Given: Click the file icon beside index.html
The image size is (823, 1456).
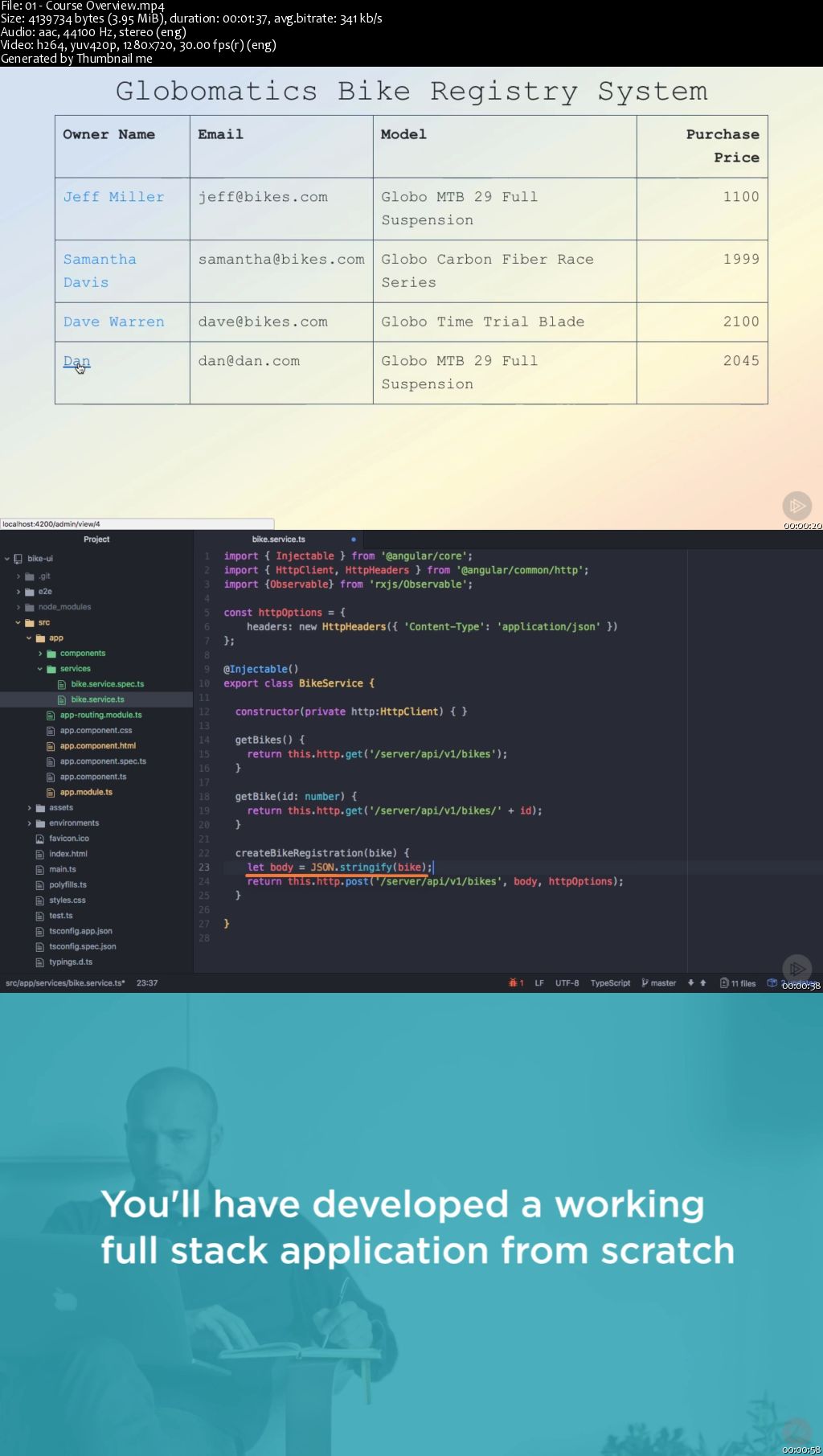Looking at the screenshot, I should click(x=40, y=854).
